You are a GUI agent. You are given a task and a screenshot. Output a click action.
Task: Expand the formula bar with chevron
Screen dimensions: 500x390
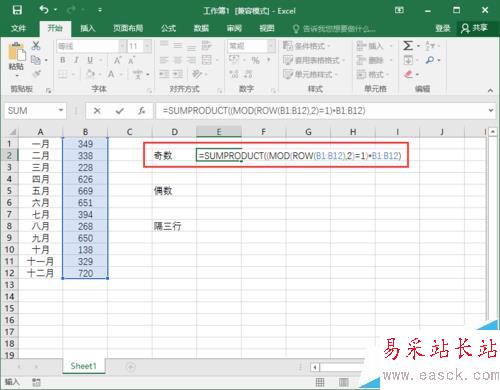coord(491,110)
